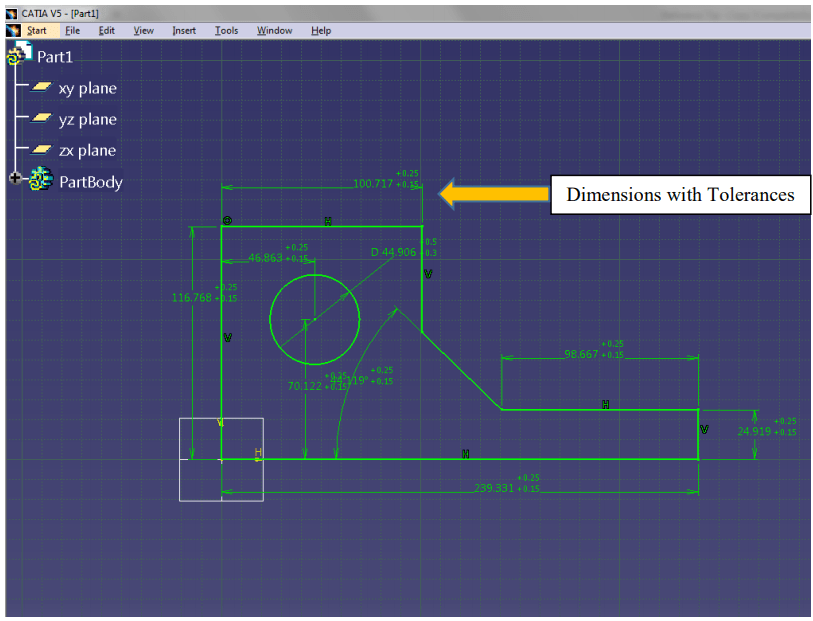Open the Tools menu
The width and height of the screenshot is (813, 621).
pos(226,30)
